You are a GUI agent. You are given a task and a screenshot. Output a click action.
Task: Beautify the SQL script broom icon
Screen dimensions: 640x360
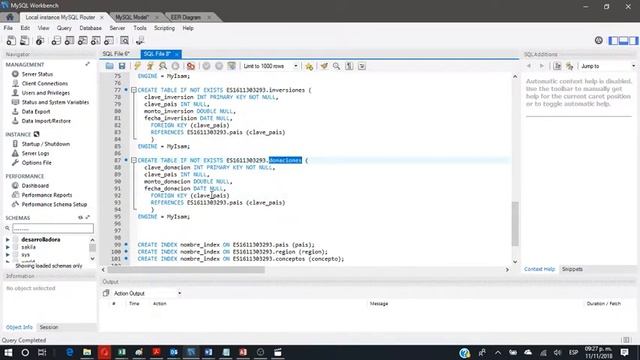(324, 66)
